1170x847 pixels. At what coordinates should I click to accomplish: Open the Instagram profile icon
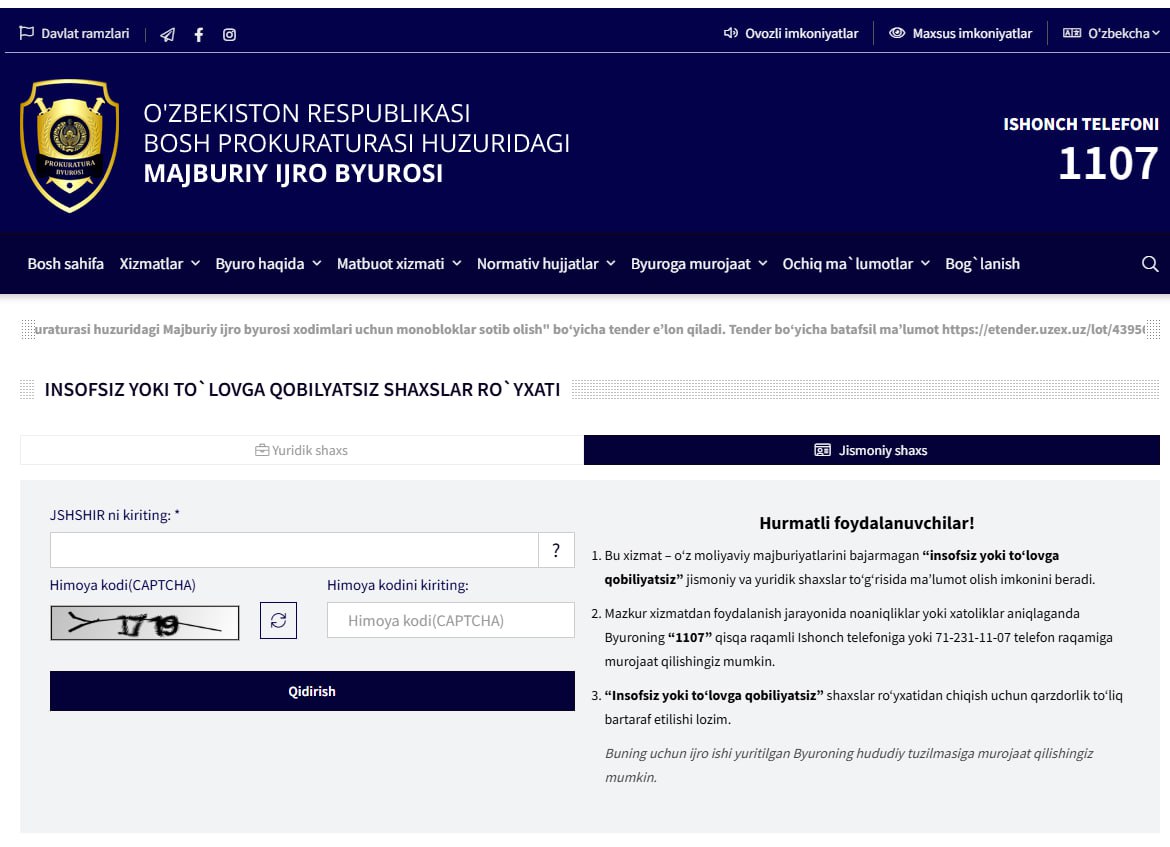(229, 34)
